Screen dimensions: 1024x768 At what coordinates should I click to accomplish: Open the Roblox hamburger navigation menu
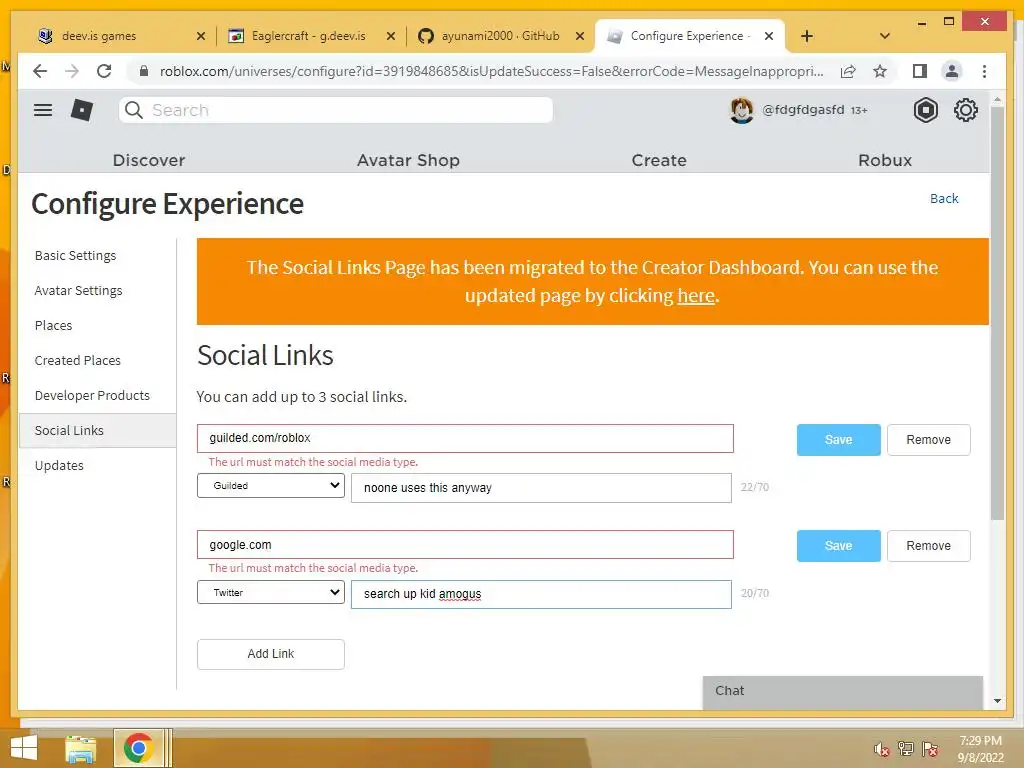click(x=43, y=110)
